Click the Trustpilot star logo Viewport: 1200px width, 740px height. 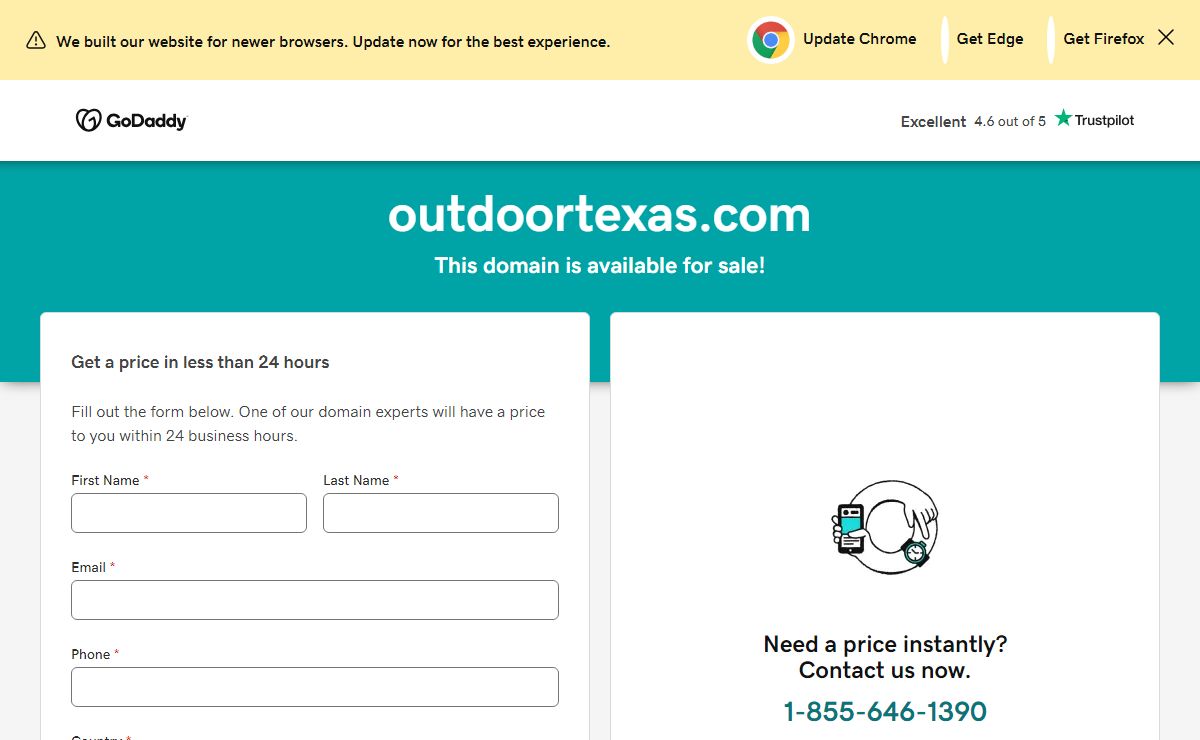point(1063,118)
